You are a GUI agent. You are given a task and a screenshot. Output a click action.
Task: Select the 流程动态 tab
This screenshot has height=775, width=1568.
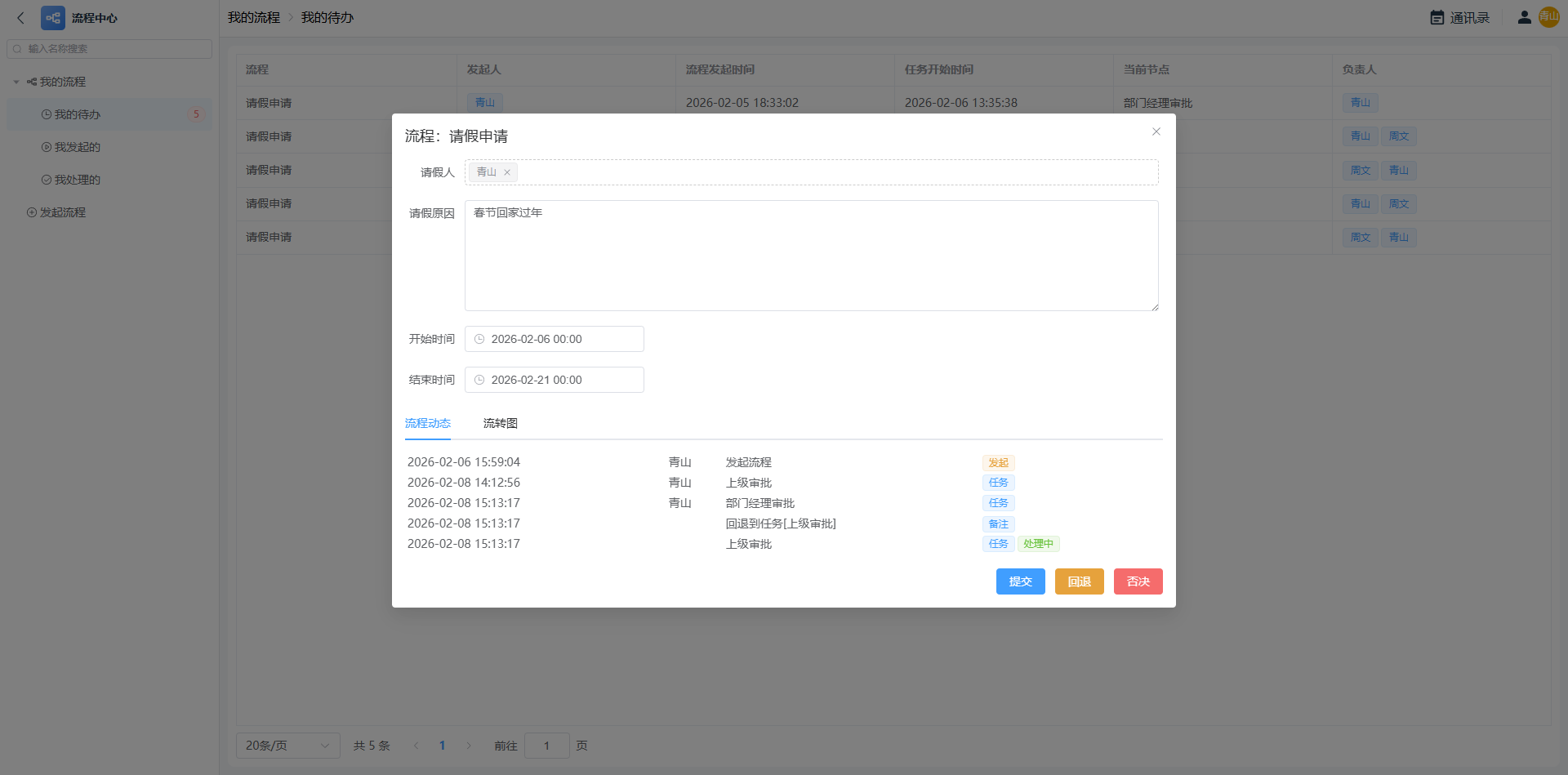428,423
